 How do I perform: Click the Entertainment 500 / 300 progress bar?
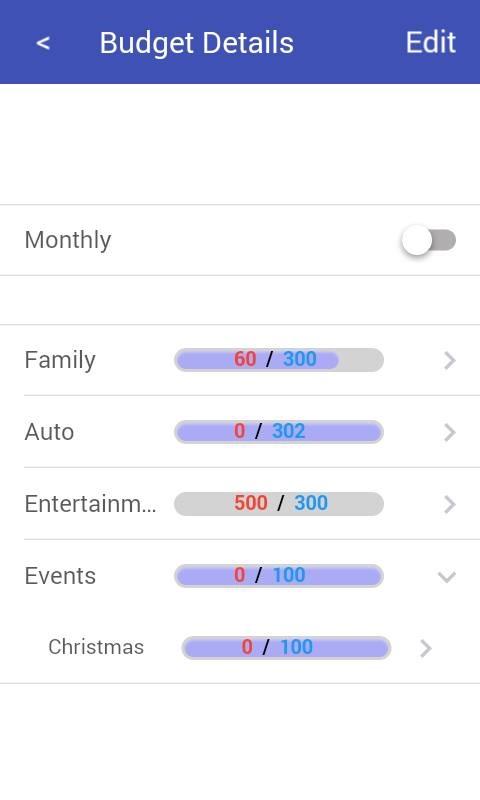tap(279, 504)
